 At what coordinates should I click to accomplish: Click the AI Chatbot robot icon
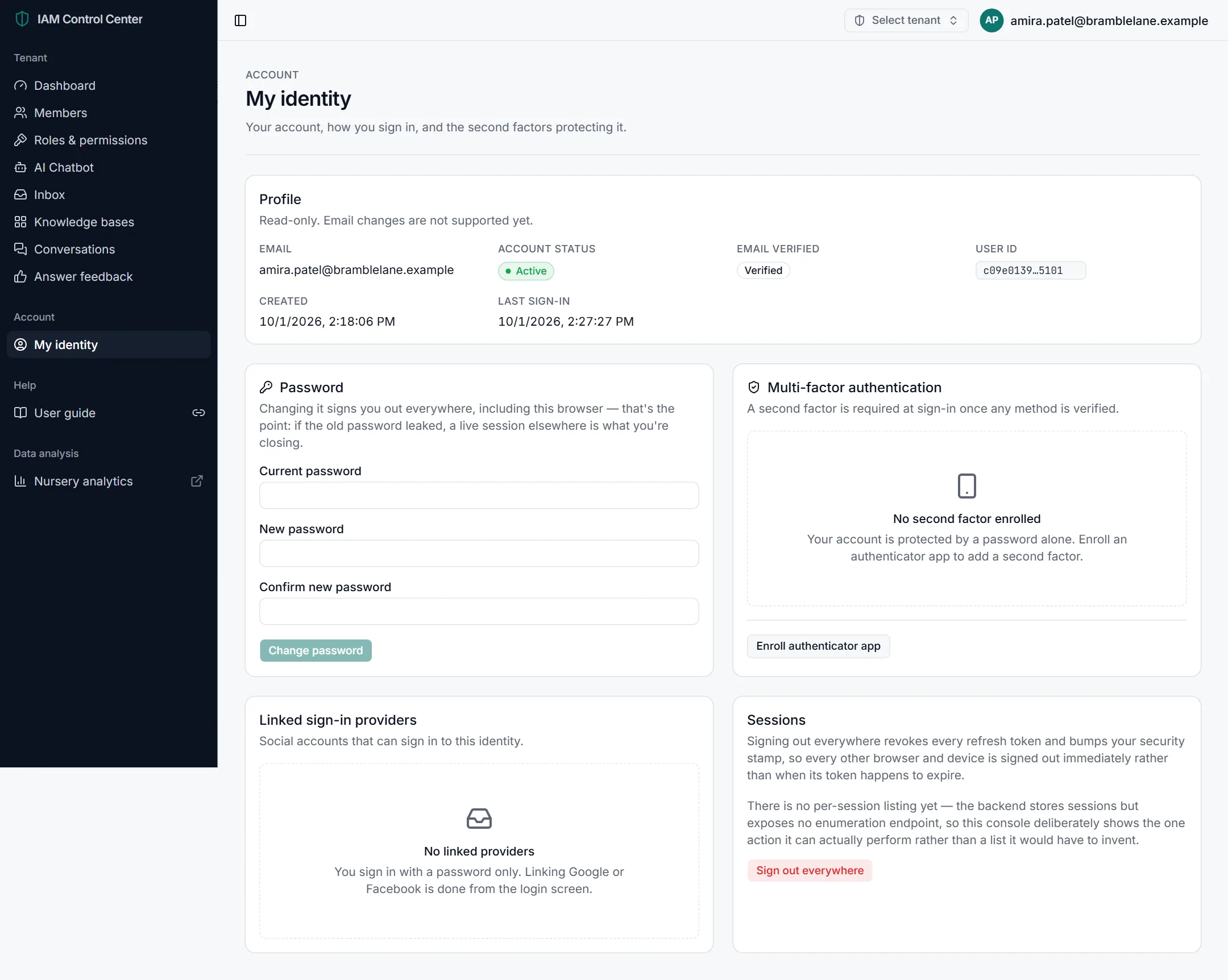click(x=20, y=168)
